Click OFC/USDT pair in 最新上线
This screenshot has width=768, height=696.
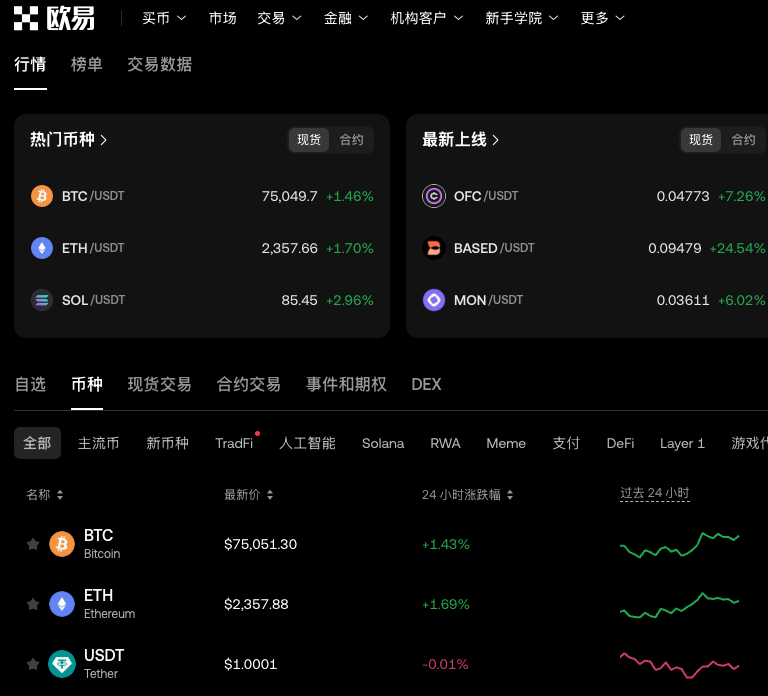[x=486, y=196]
